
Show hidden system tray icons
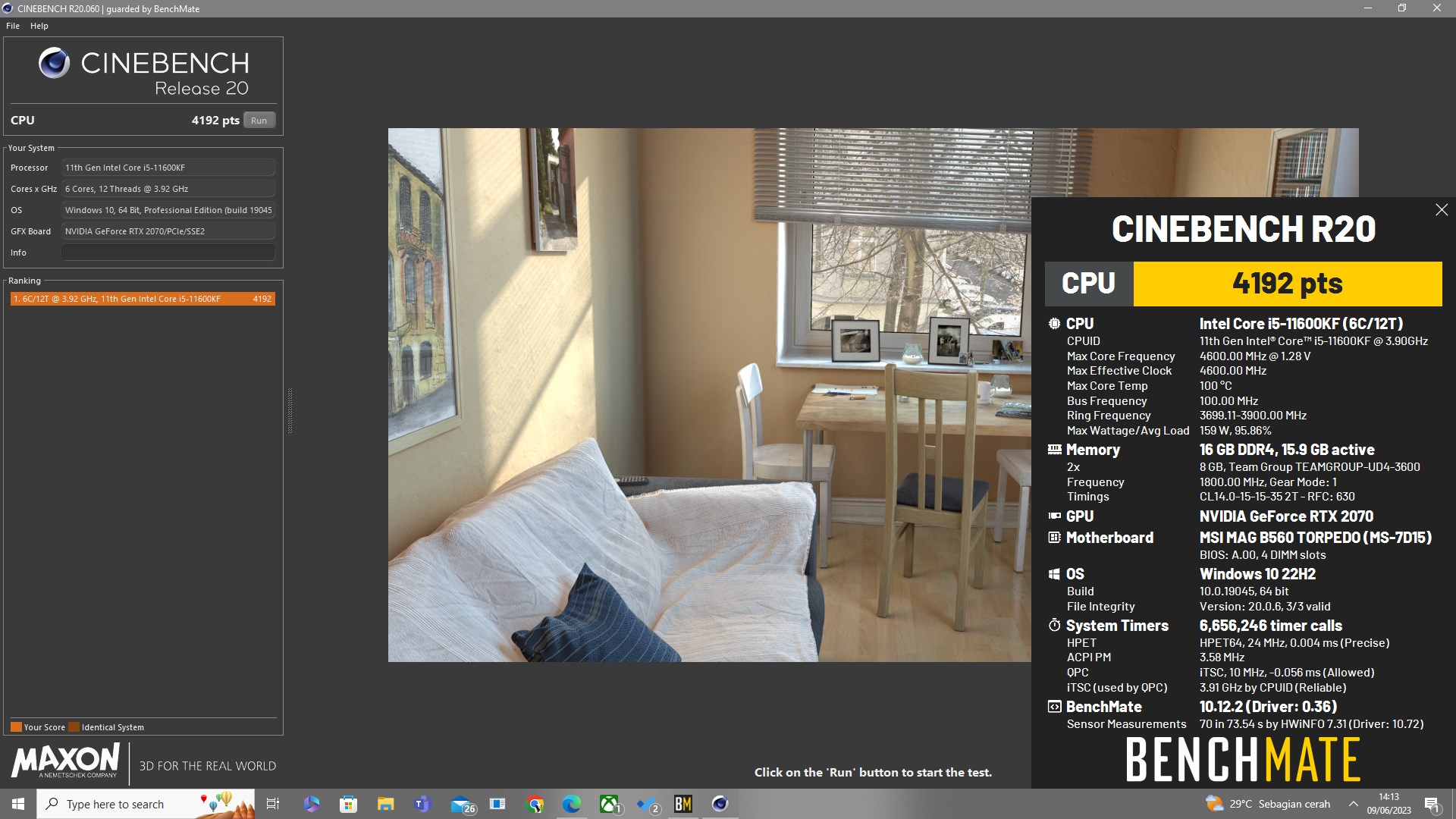[1353, 804]
